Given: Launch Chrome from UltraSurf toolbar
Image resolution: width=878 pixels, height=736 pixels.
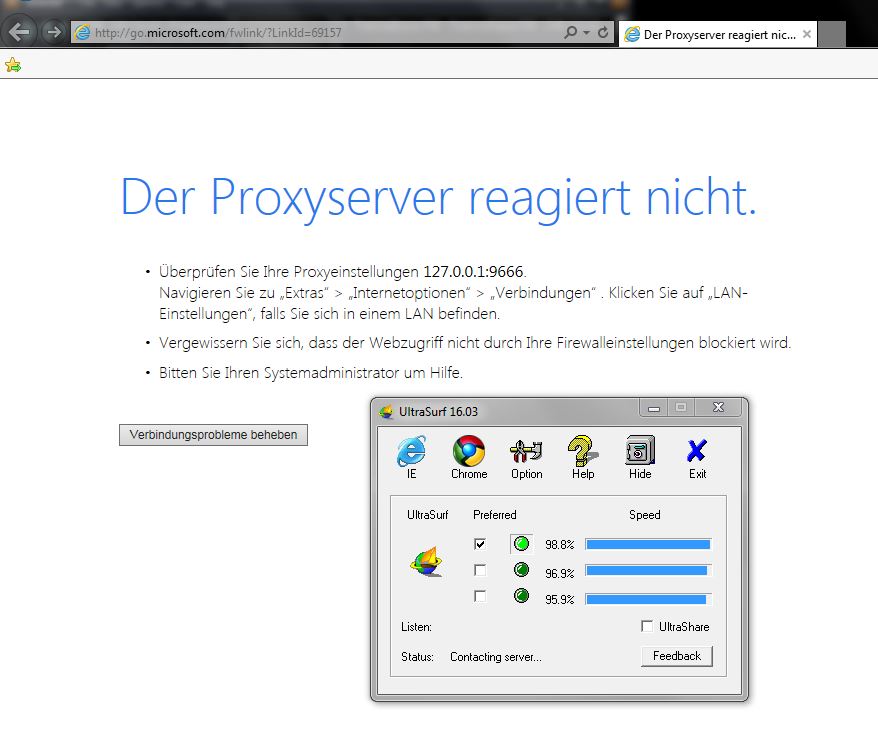Looking at the screenshot, I should click(x=469, y=458).
